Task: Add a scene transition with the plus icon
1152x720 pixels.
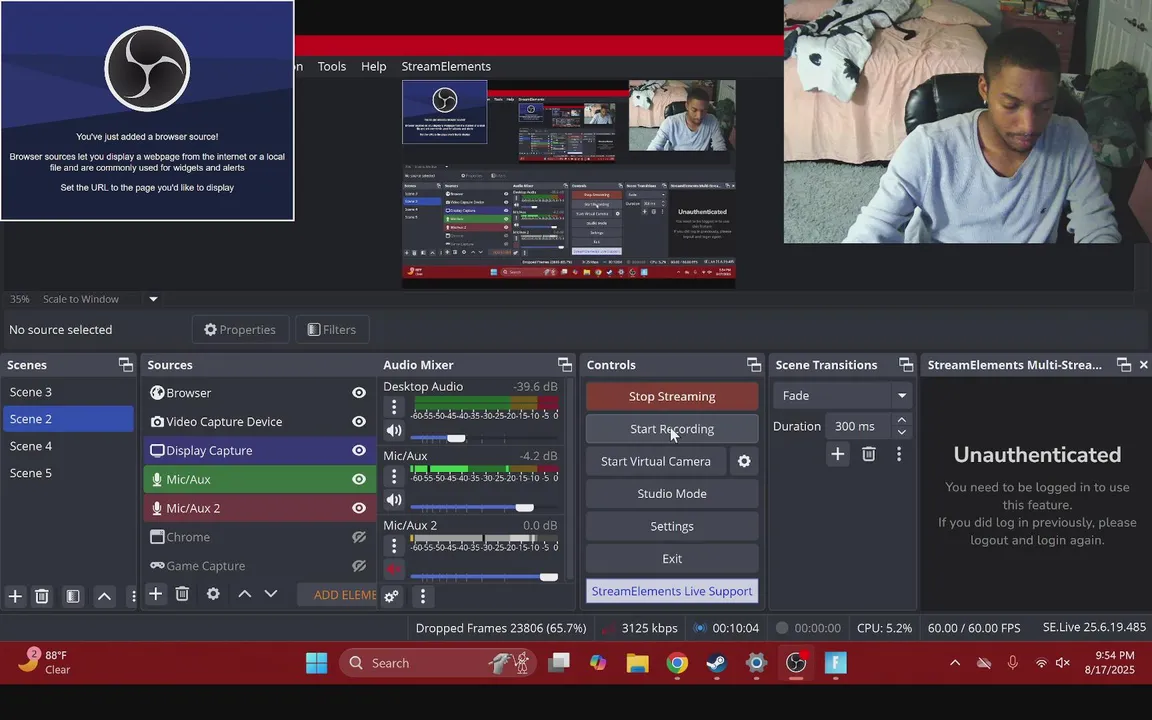Action: click(x=838, y=454)
